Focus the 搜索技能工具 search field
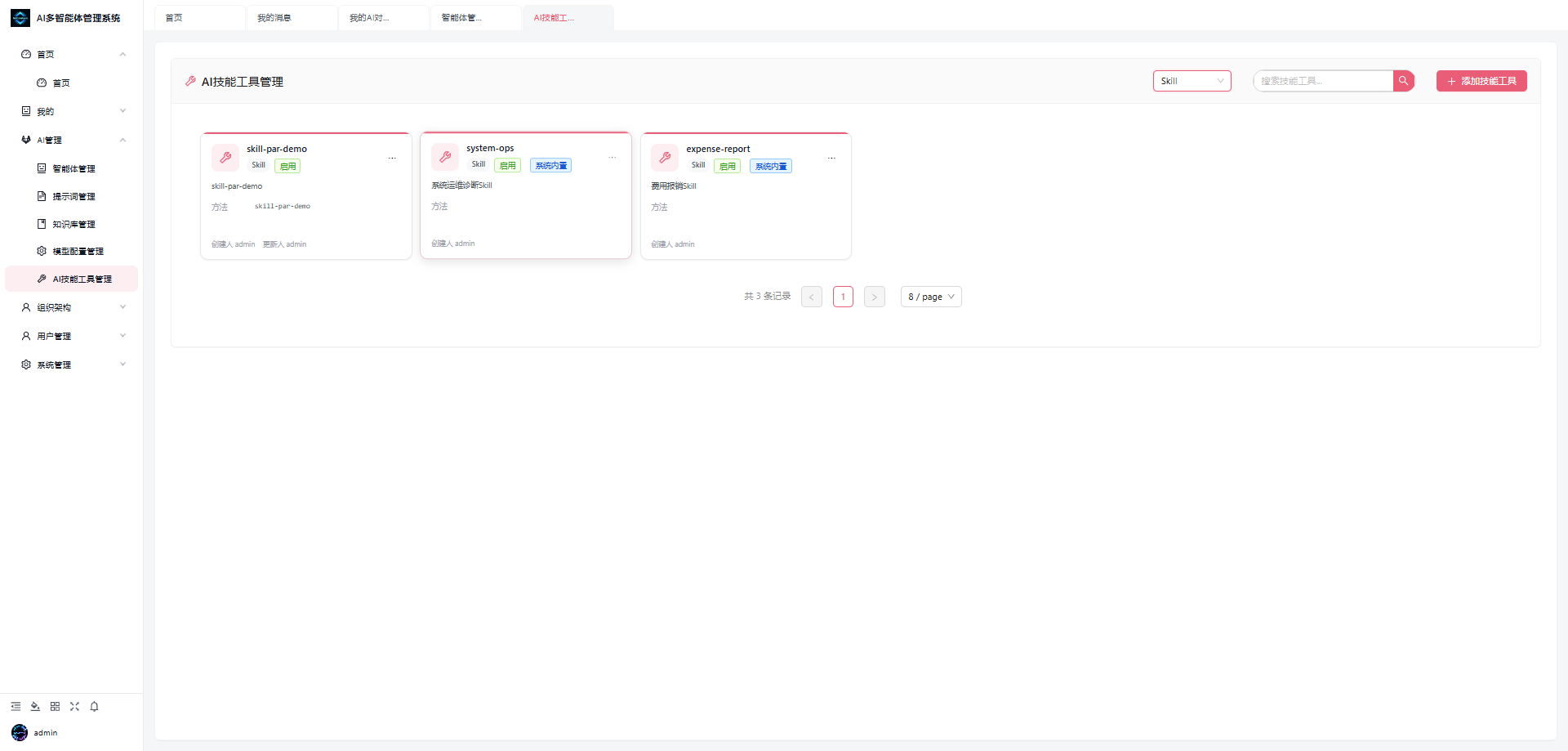 [1323, 81]
